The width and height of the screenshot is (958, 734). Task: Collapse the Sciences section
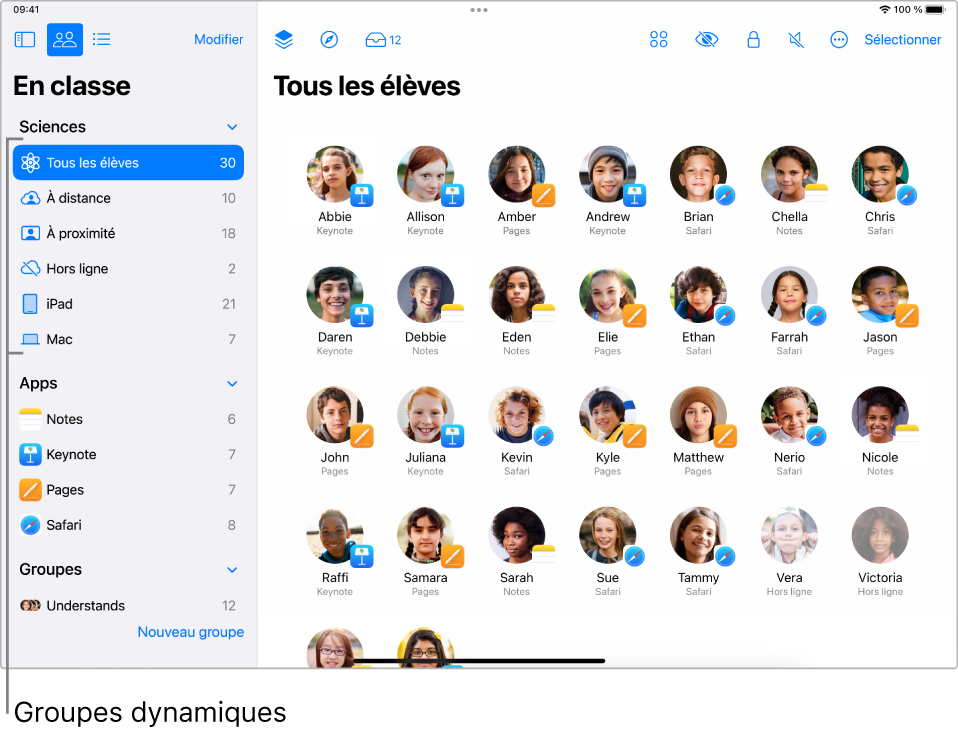click(232, 127)
